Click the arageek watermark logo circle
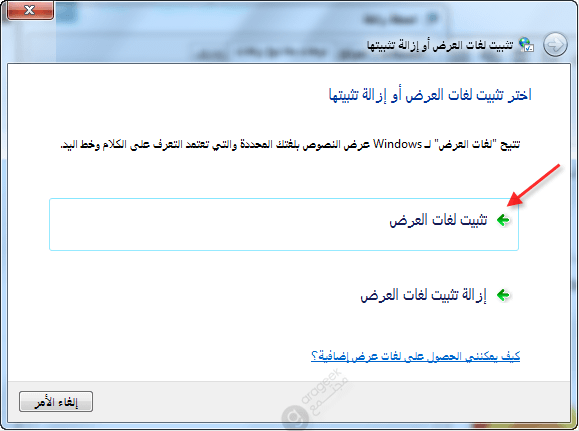The width and height of the screenshot is (579, 431). pyautogui.click(x=295, y=418)
